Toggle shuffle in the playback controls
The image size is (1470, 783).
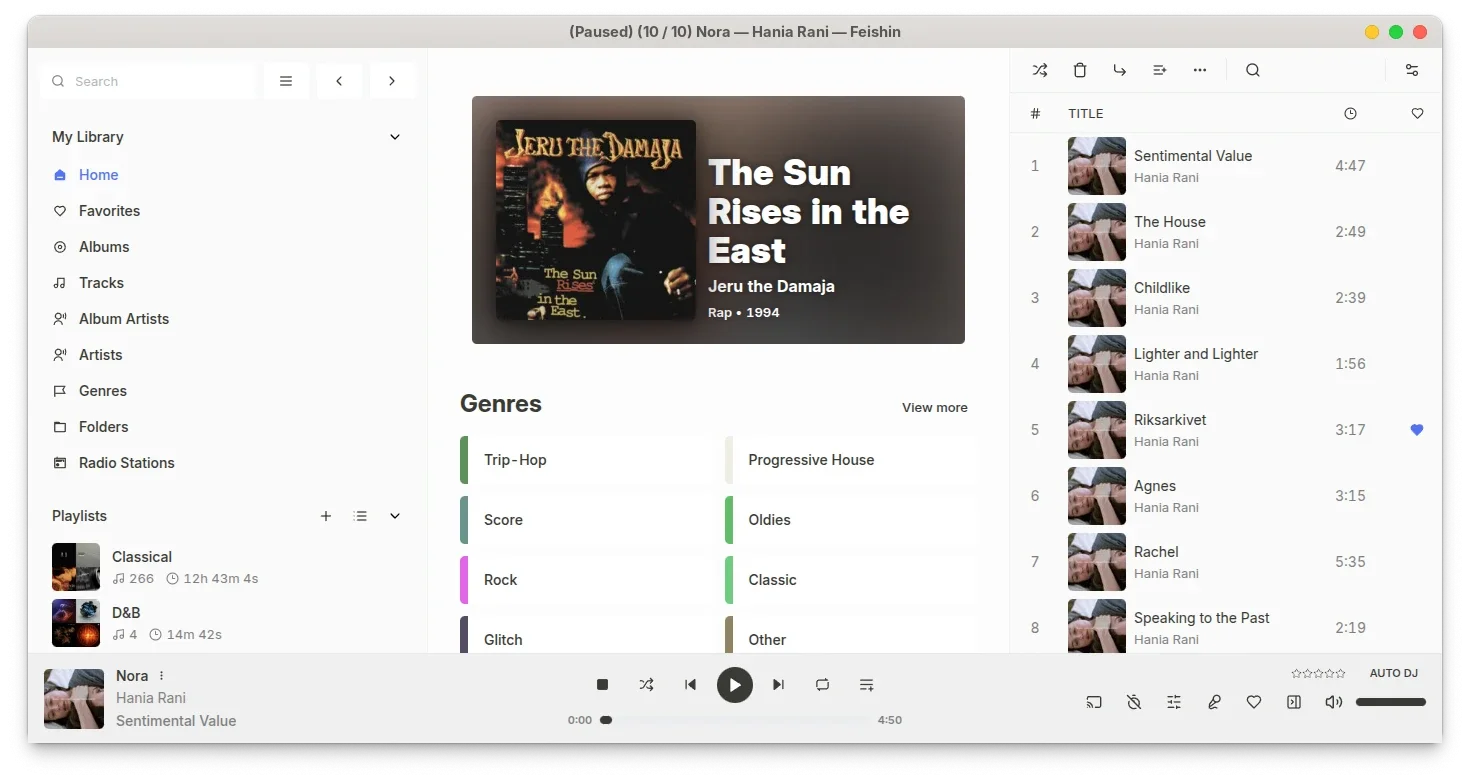pos(646,685)
